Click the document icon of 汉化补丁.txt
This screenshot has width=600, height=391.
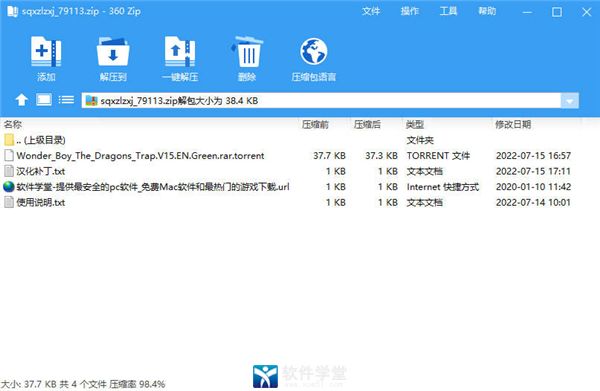coord(9,171)
